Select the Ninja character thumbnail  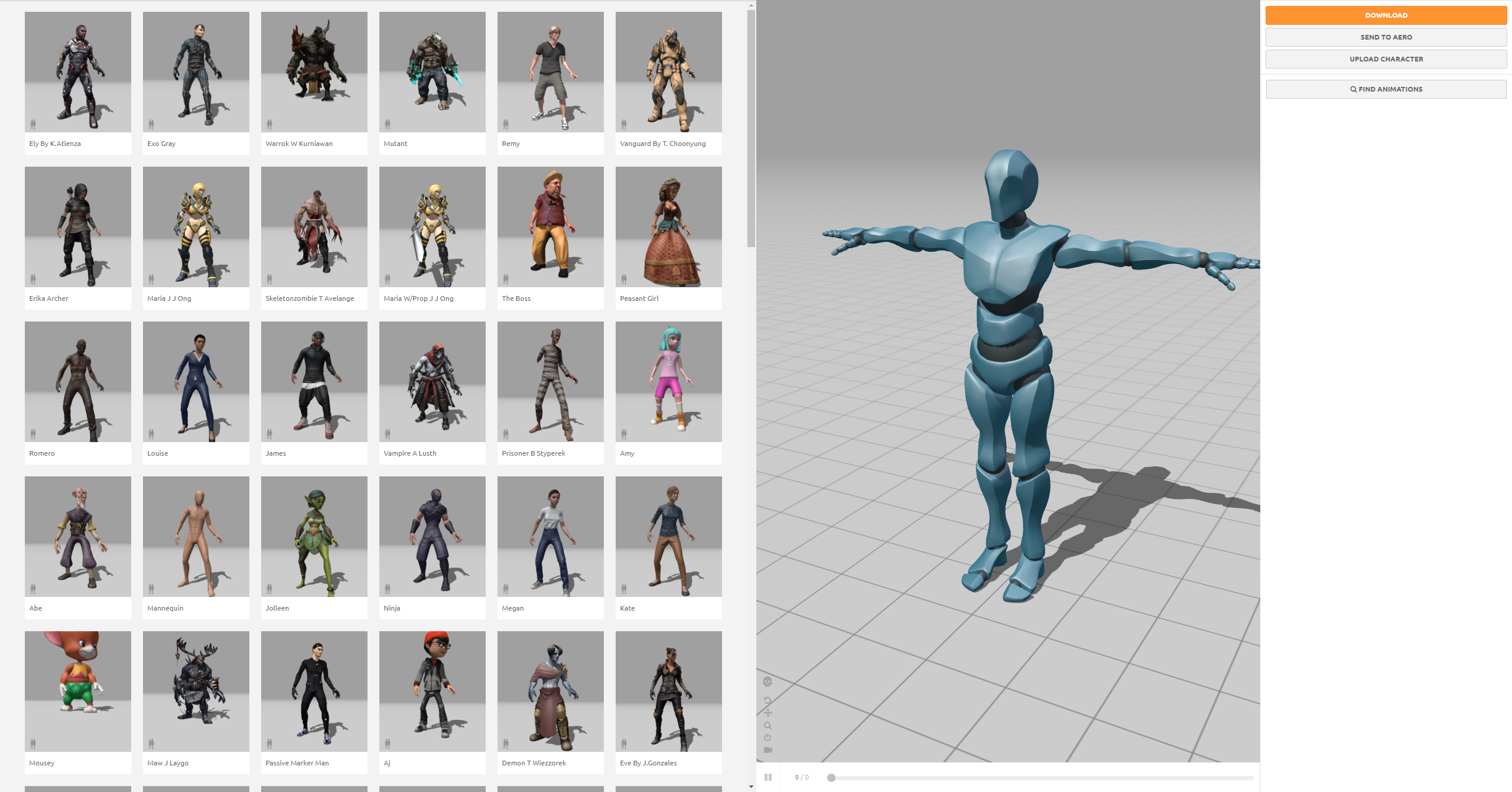point(432,536)
